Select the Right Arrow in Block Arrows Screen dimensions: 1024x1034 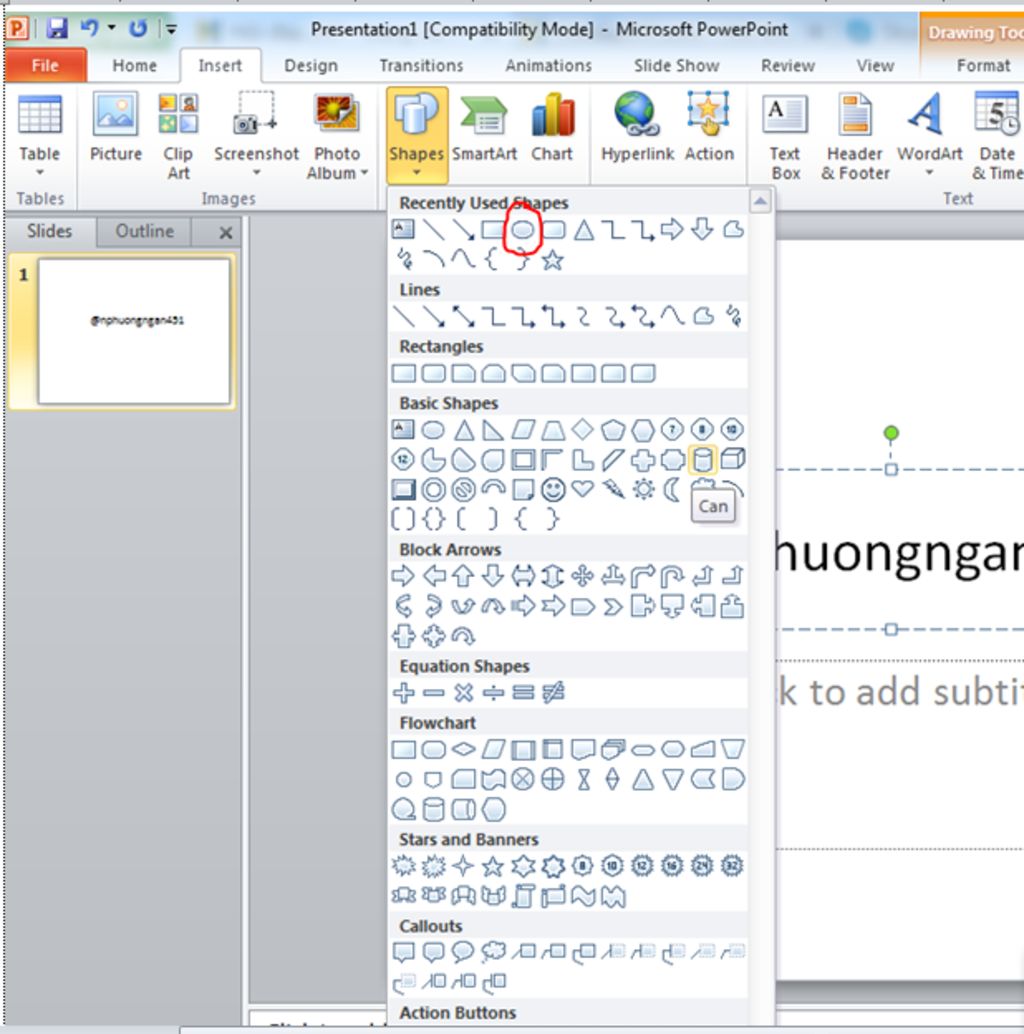point(403,576)
